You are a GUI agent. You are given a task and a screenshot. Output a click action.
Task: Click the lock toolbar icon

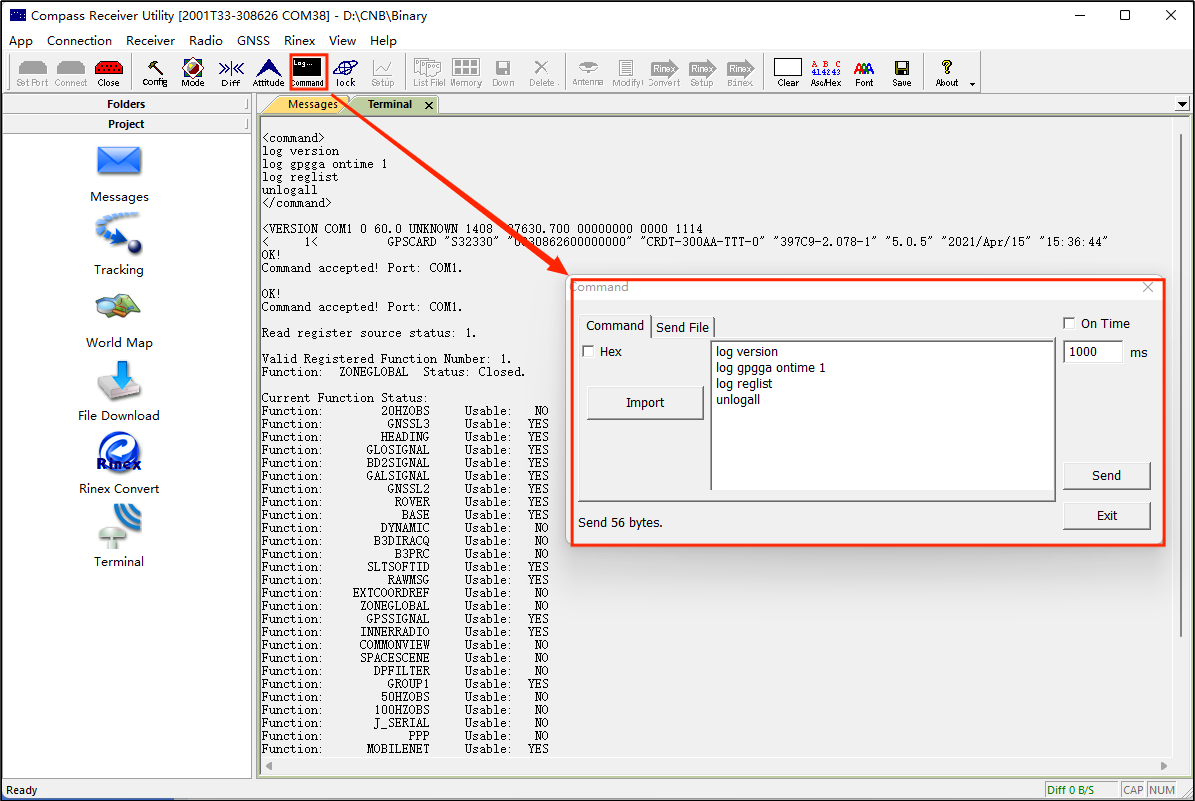tap(345, 73)
